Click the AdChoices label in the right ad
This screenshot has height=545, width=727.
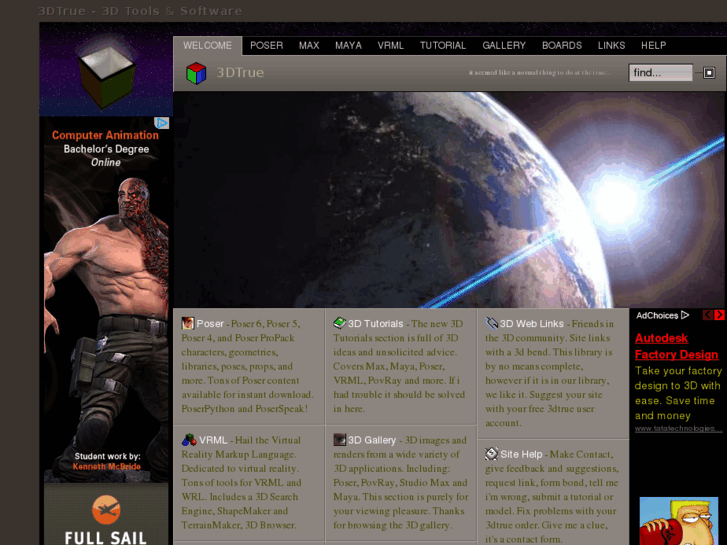(x=662, y=315)
